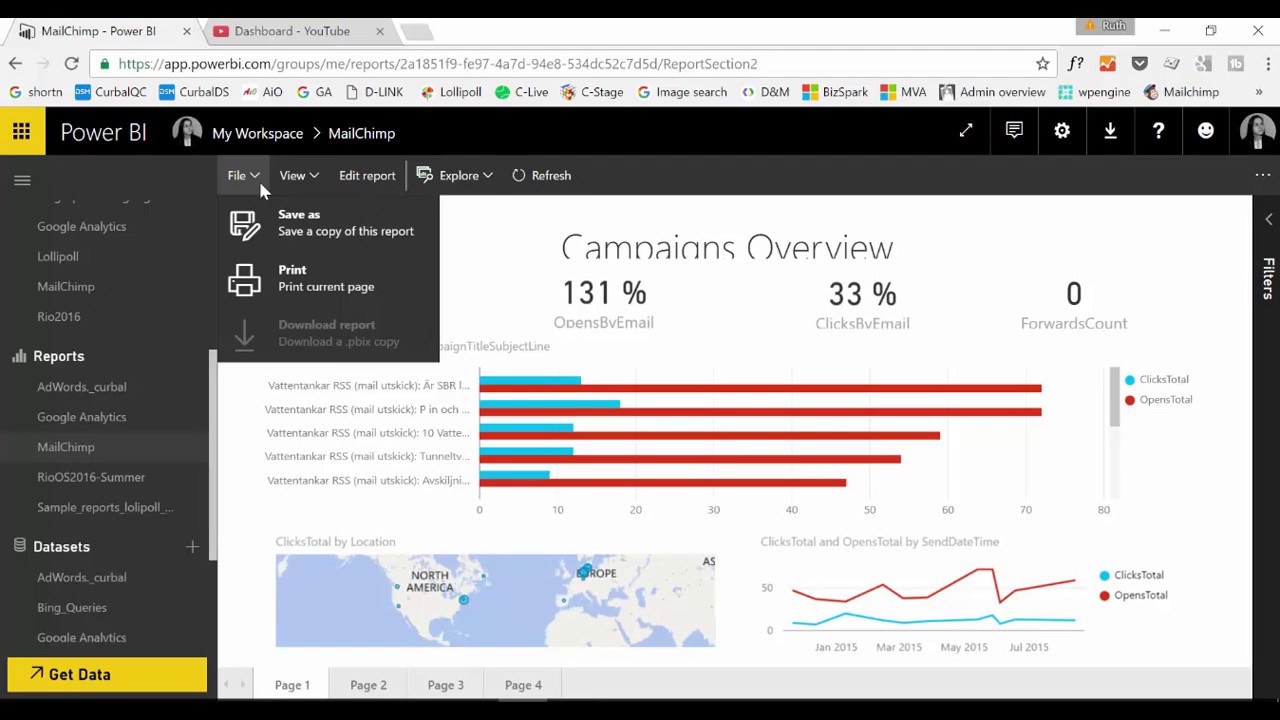Collapse the Reports section header
Screen dimensions: 1280x720
(58, 356)
